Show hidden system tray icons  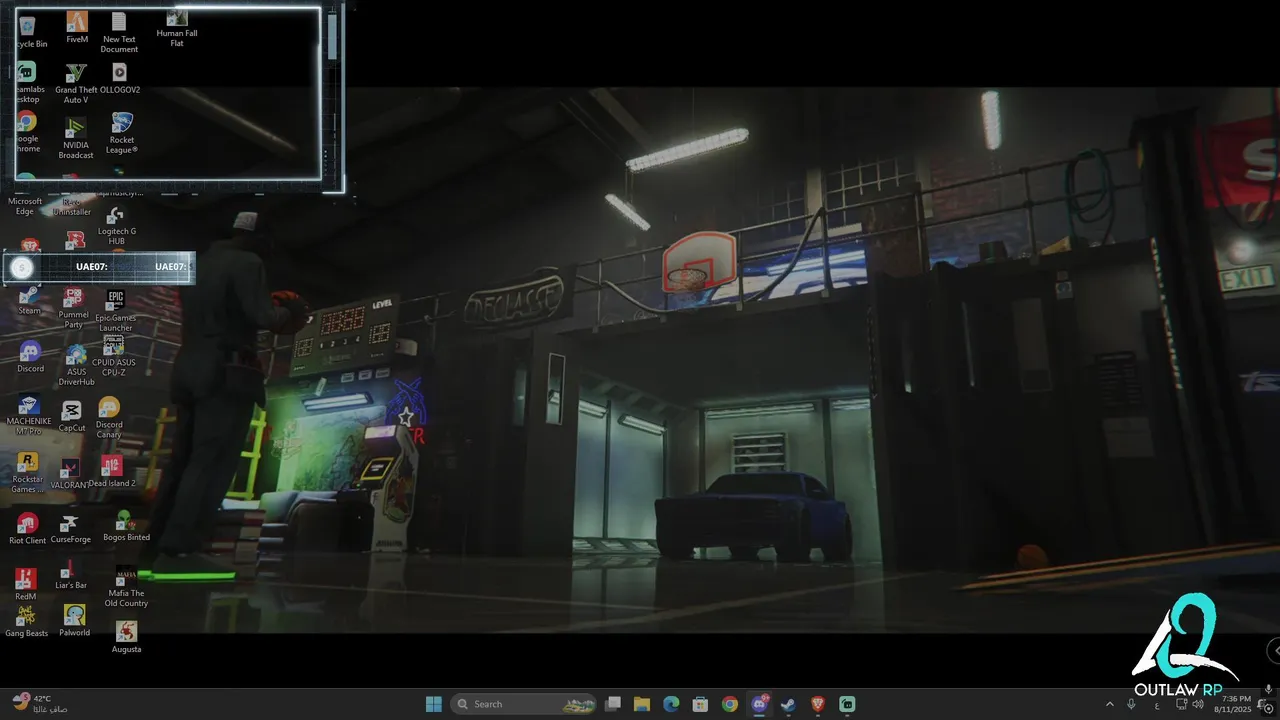1109,704
